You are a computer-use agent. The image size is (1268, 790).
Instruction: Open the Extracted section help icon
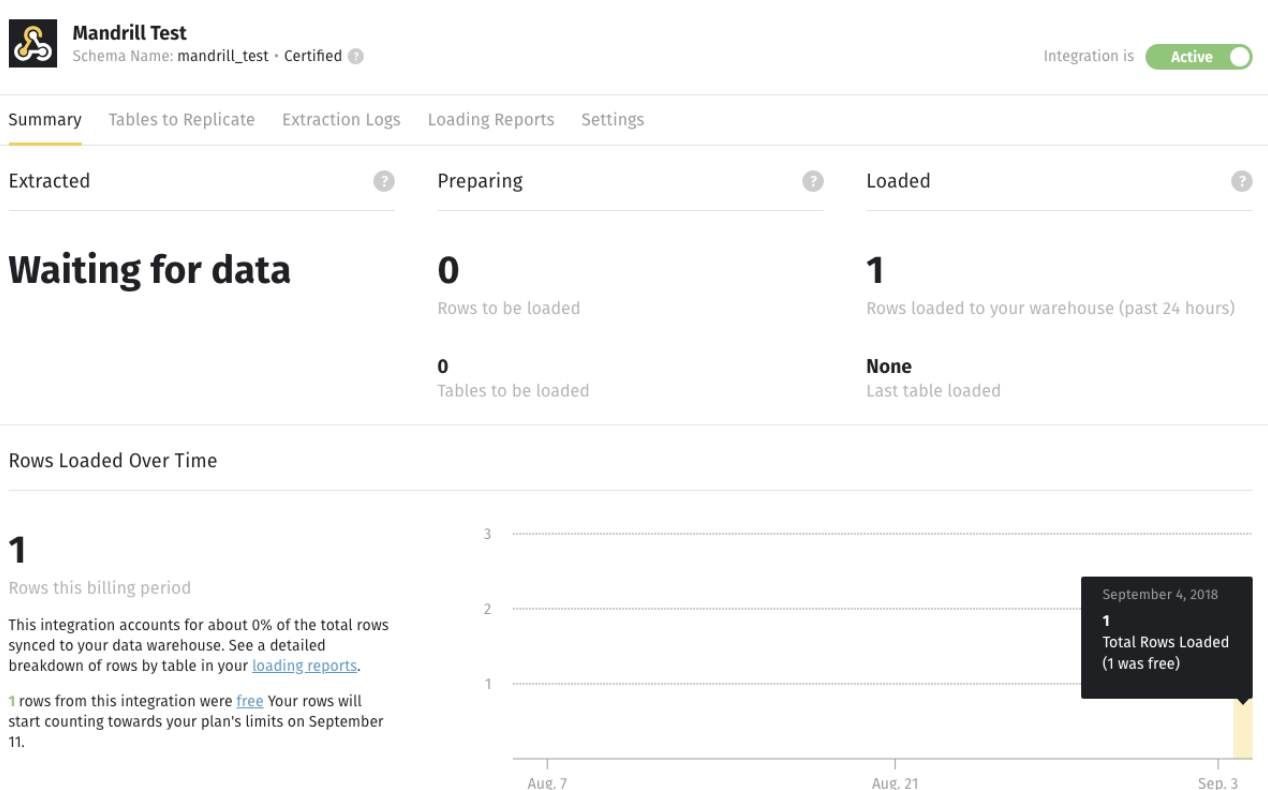pos(384,181)
